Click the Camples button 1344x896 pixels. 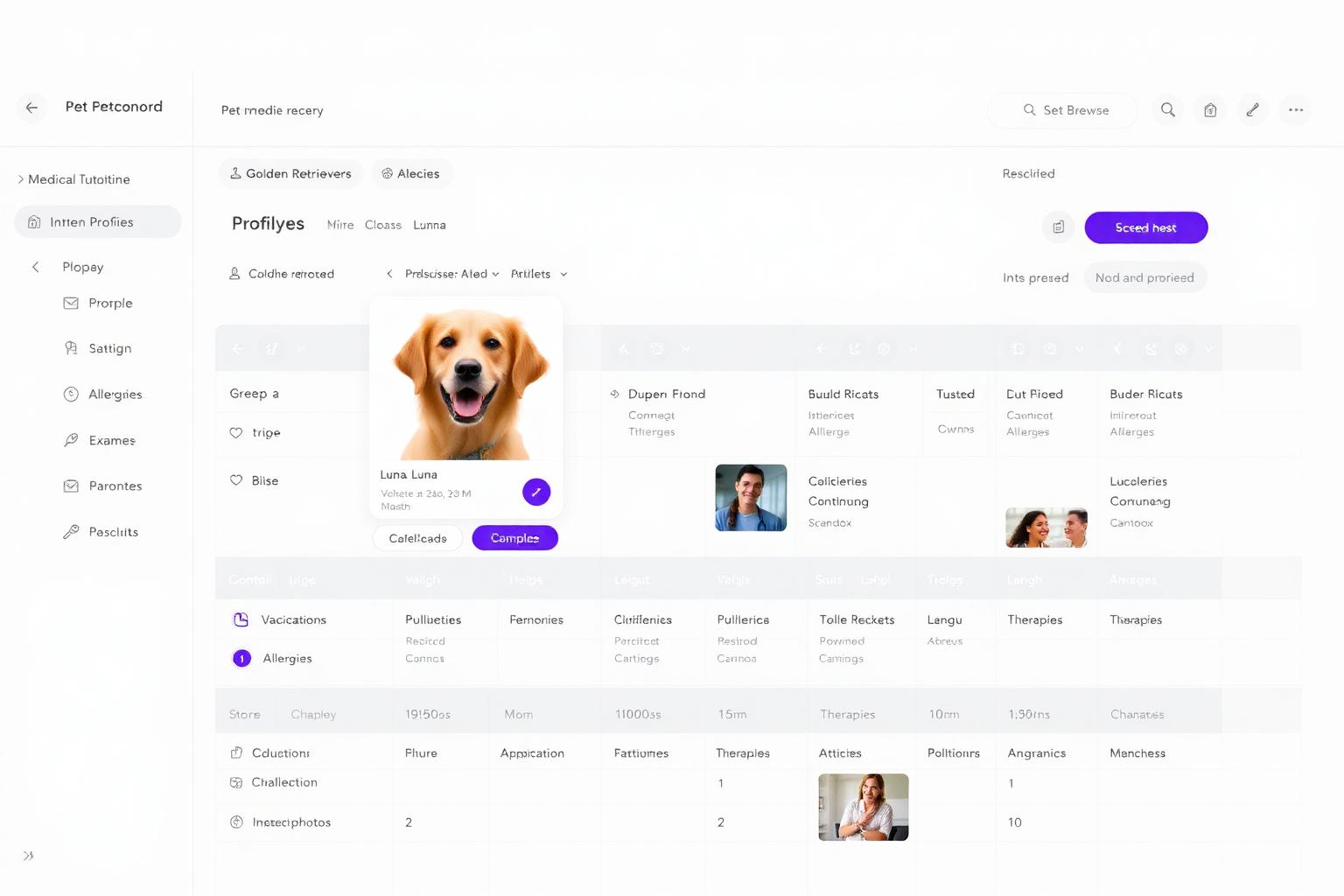point(514,538)
